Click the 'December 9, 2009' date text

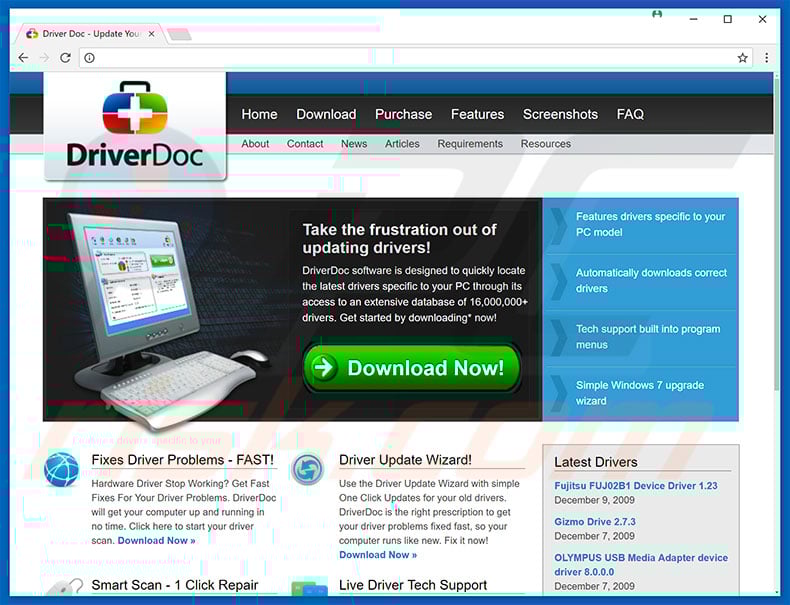595,500
